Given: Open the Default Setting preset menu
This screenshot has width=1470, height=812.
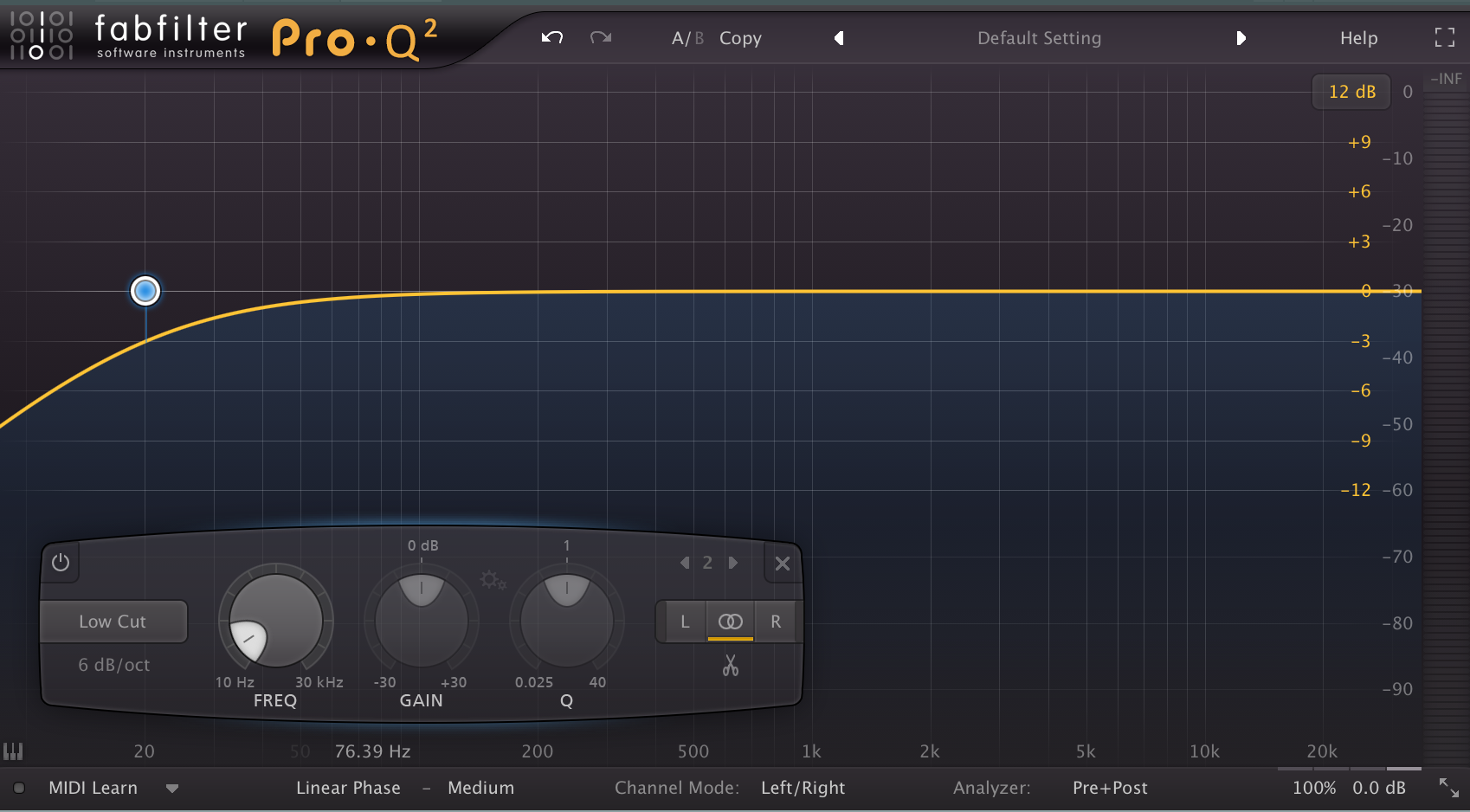Looking at the screenshot, I should [1039, 38].
